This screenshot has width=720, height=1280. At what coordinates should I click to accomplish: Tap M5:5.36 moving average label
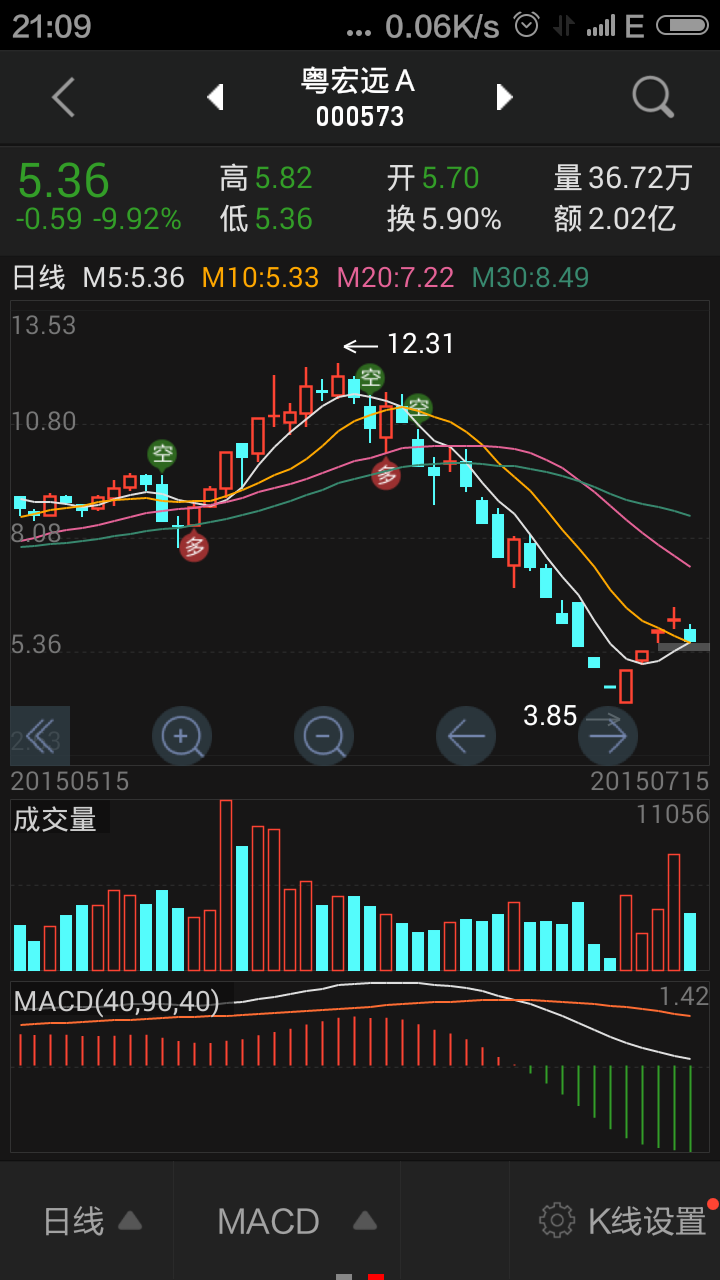pos(134,278)
